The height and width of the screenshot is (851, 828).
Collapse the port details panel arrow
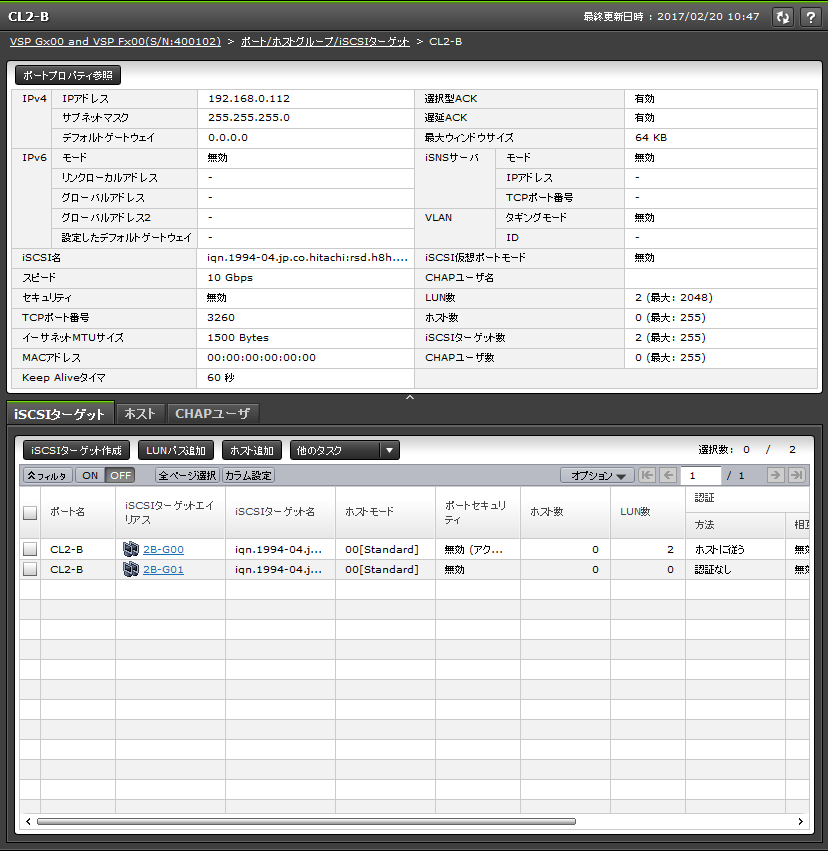click(409, 398)
